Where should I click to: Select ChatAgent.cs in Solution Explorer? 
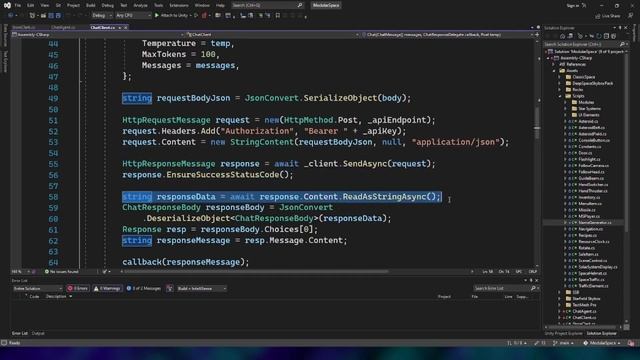click(584, 311)
